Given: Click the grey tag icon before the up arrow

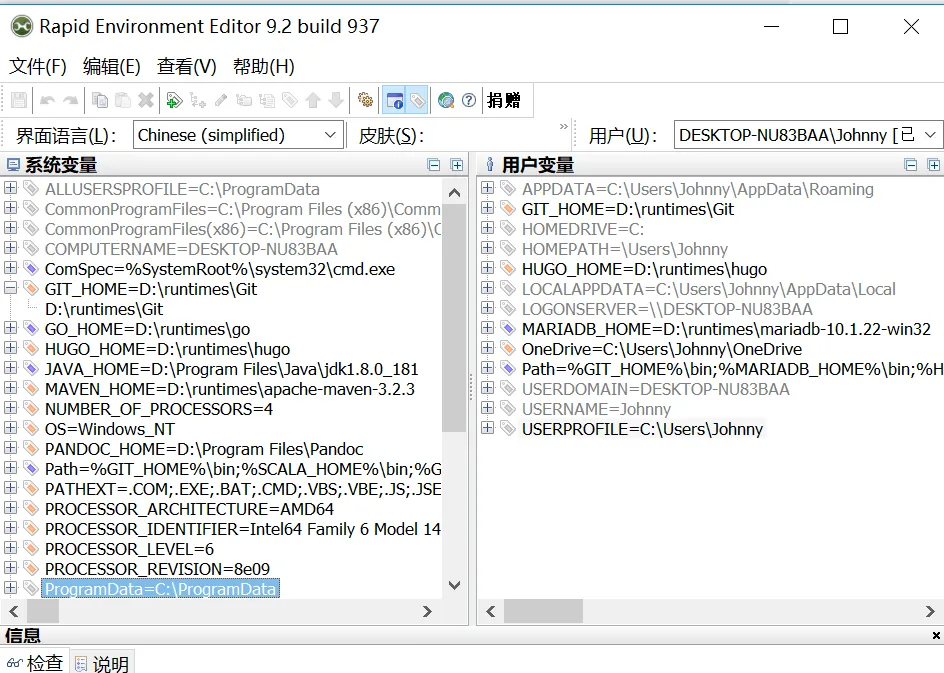Looking at the screenshot, I should click(290, 100).
